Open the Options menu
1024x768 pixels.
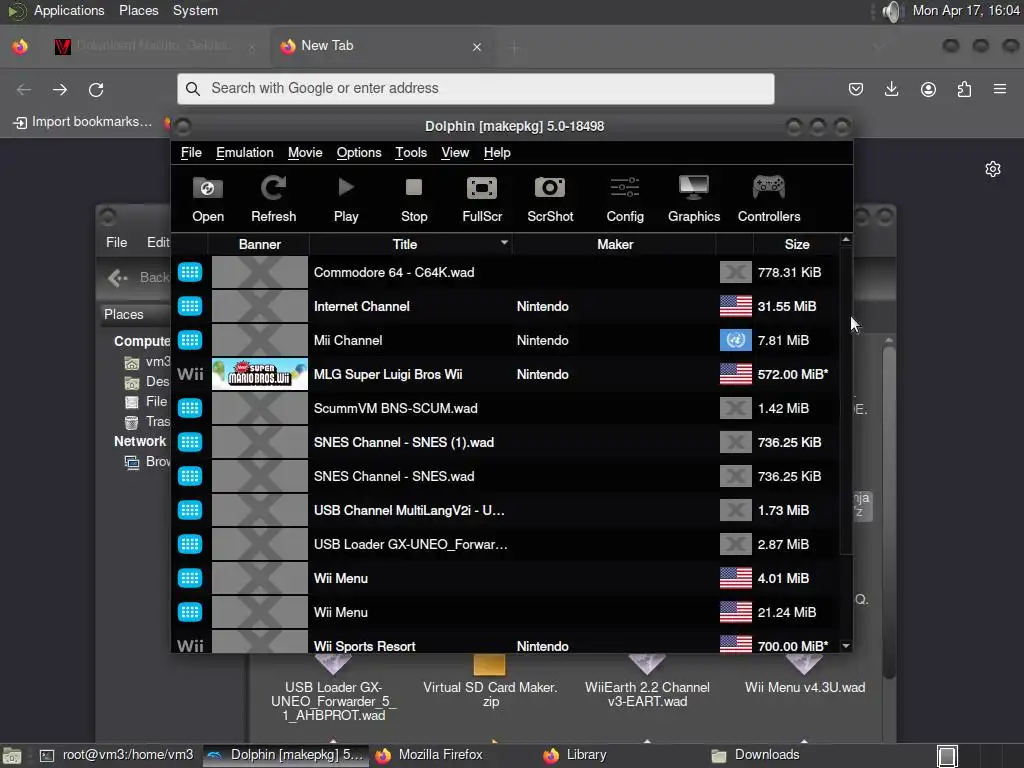click(359, 152)
